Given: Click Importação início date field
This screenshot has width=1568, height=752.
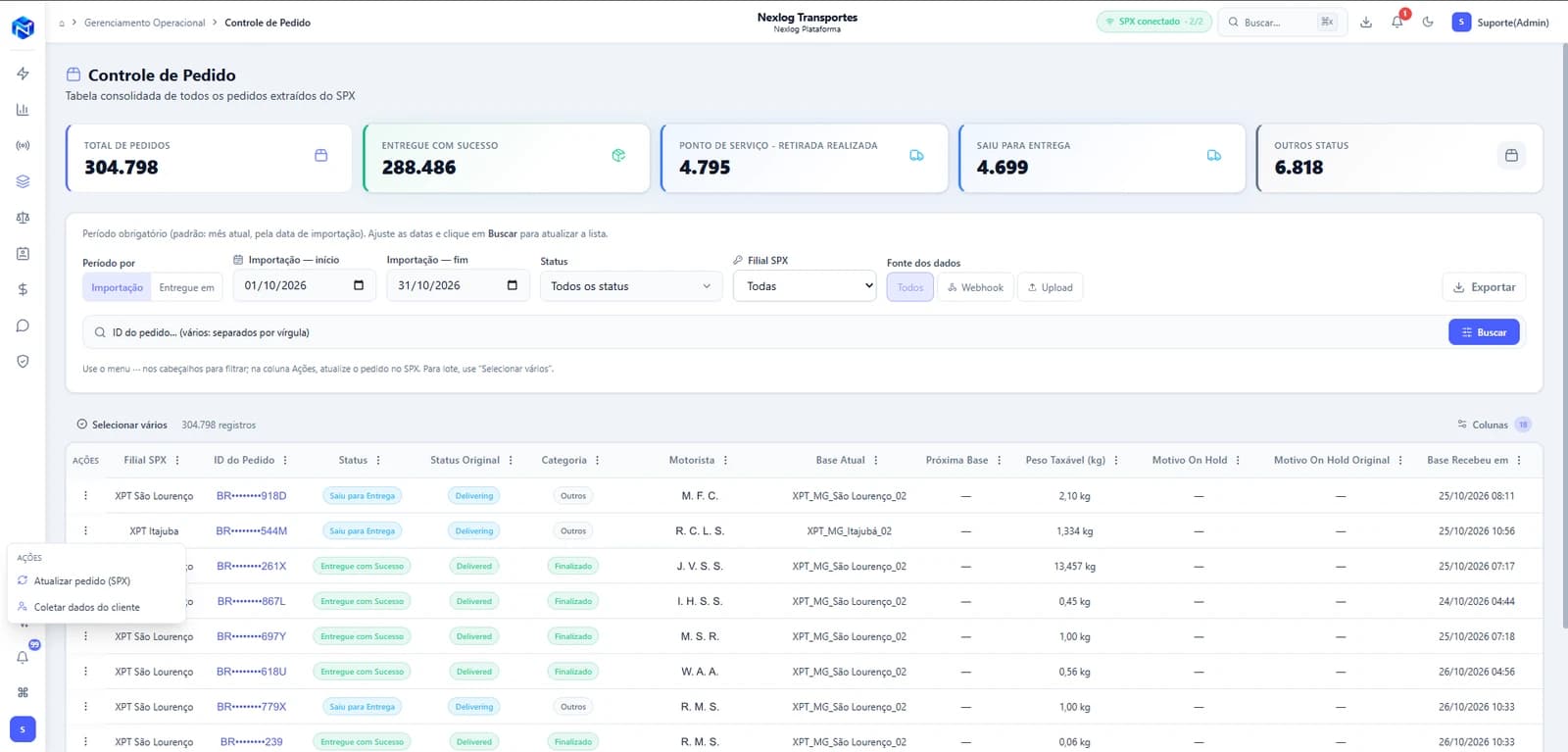Looking at the screenshot, I should pyautogui.click(x=305, y=285).
